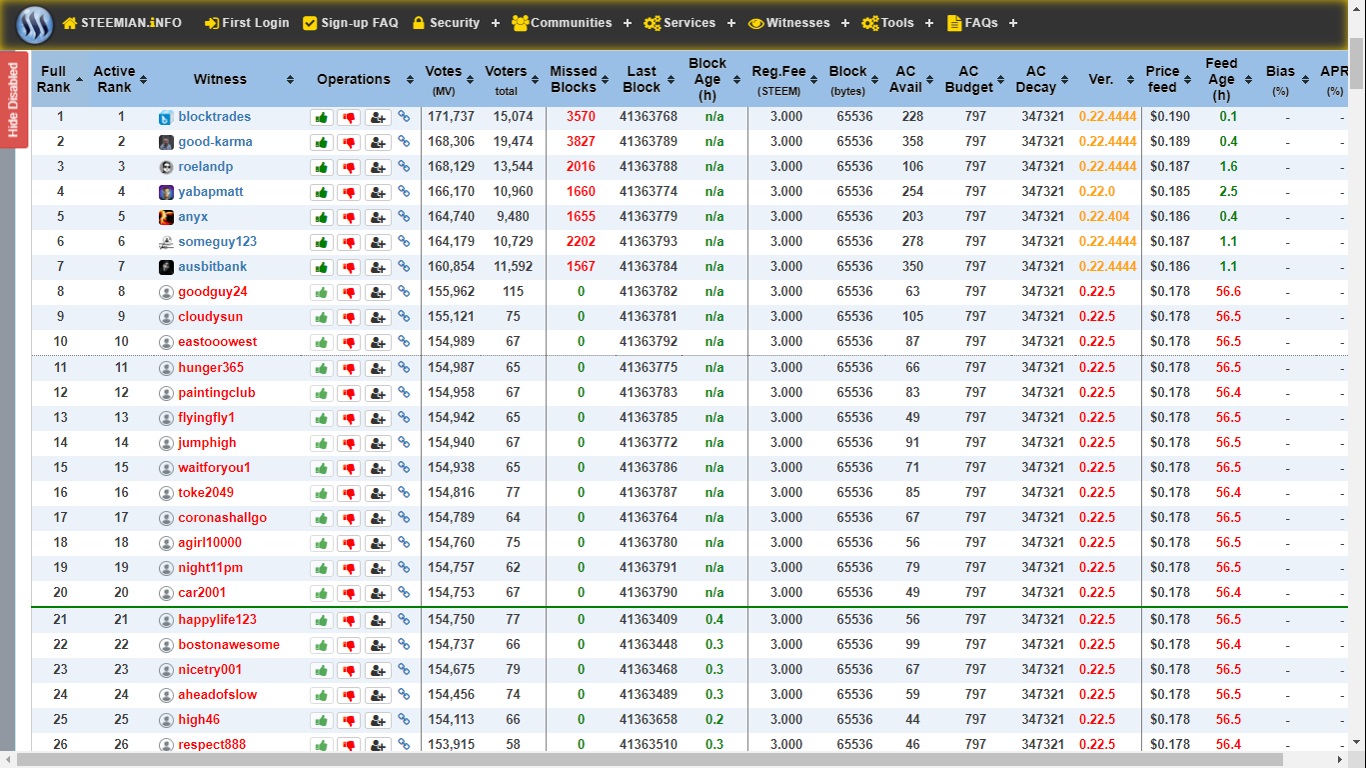Open chain link icon in toke2049 row
1366x768 pixels.
tap(404, 493)
